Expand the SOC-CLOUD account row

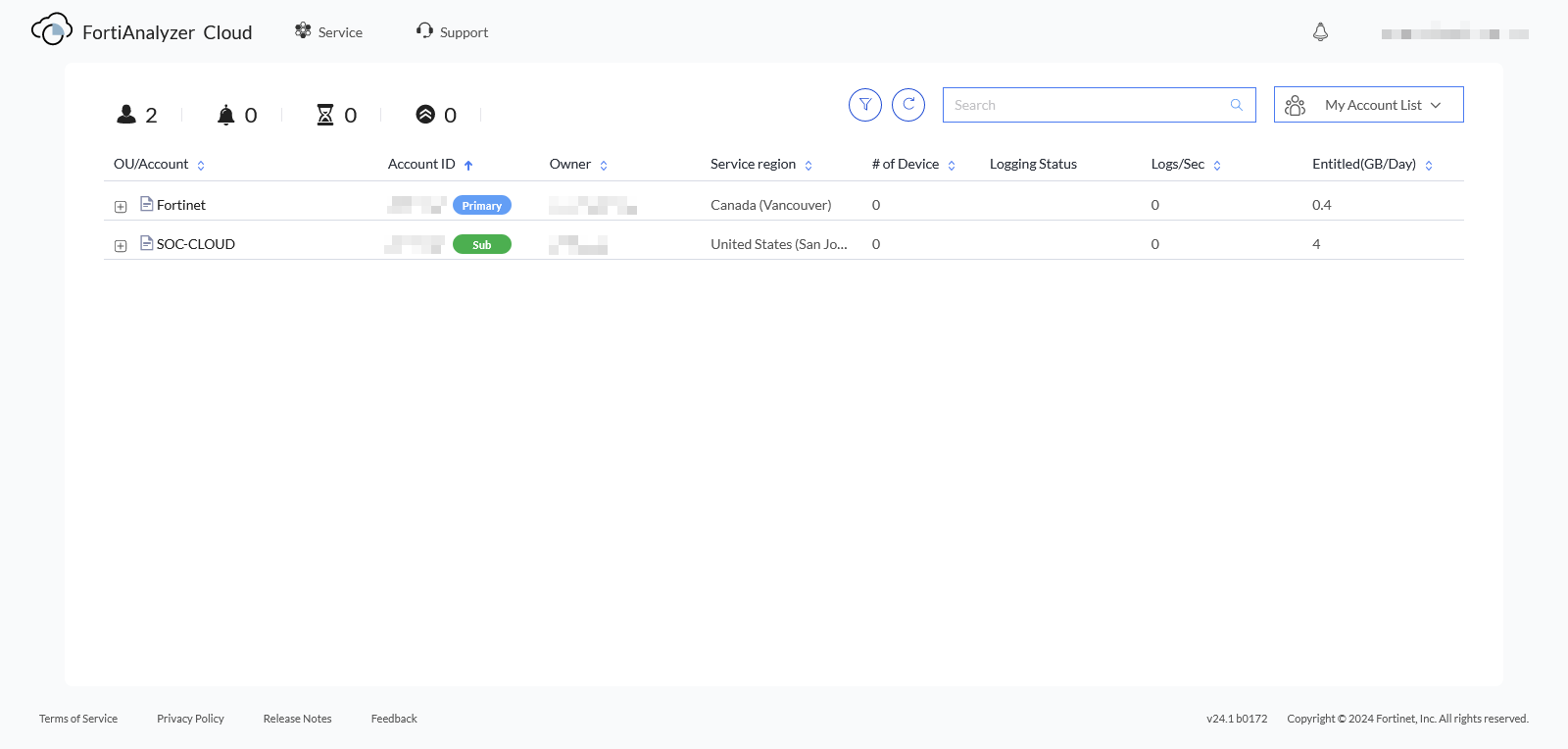click(121, 246)
